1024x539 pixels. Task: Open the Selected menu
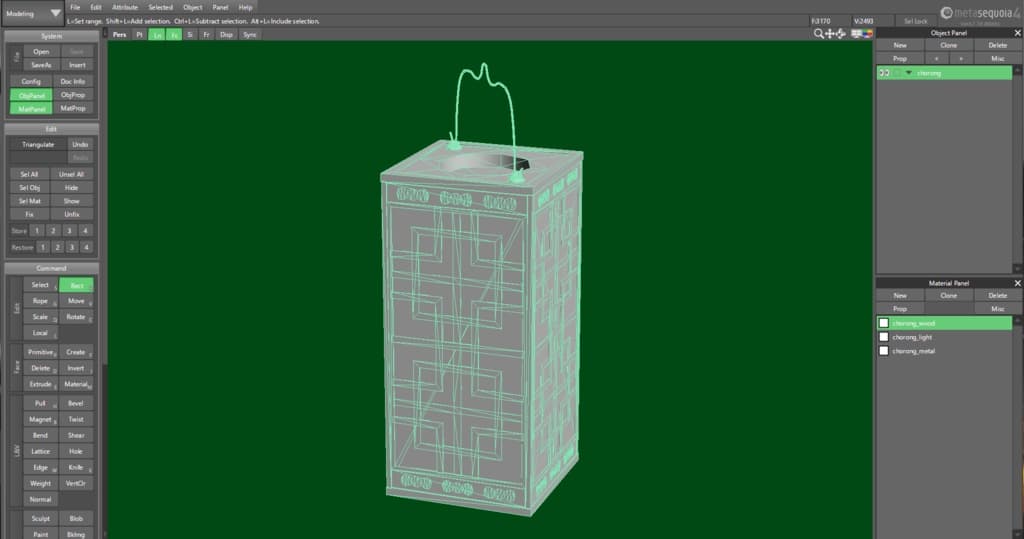[x=160, y=7]
